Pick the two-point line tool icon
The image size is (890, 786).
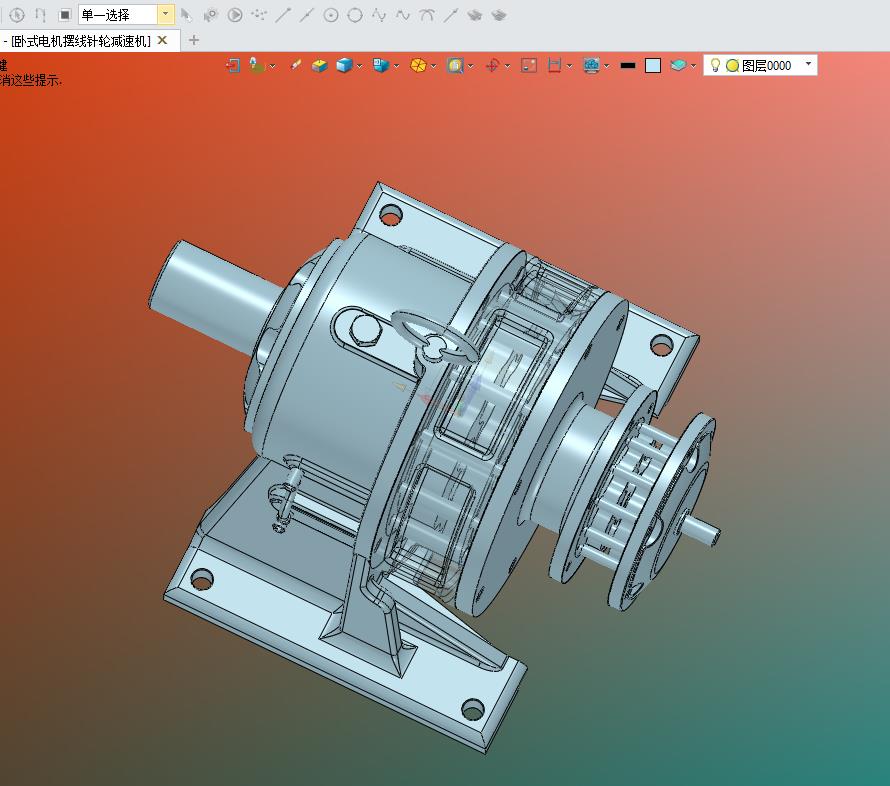[283, 15]
